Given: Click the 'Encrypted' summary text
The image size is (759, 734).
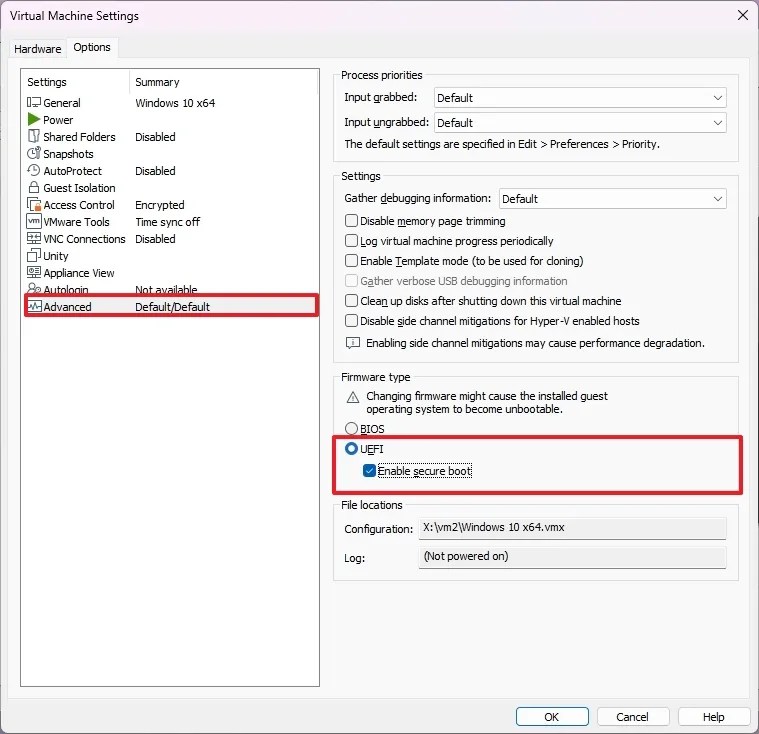Looking at the screenshot, I should click(x=160, y=205).
